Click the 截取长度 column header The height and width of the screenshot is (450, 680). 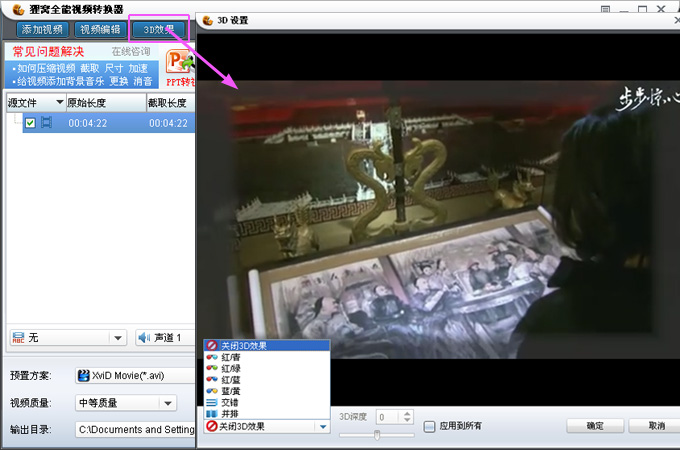pyautogui.click(x=170, y=103)
